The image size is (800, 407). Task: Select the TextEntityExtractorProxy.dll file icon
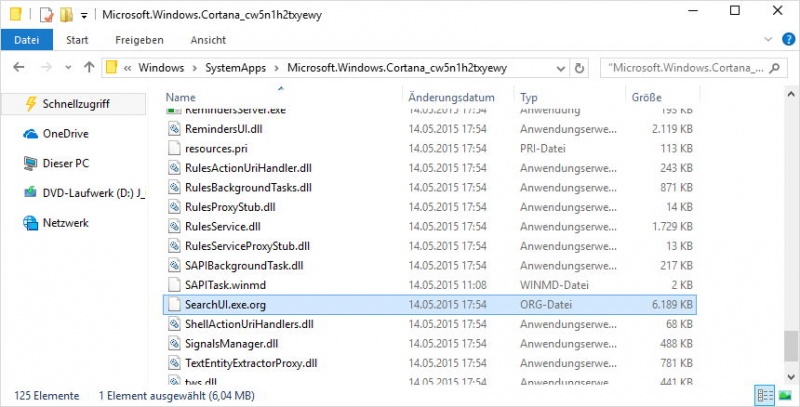pyautogui.click(x=175, y=363)
